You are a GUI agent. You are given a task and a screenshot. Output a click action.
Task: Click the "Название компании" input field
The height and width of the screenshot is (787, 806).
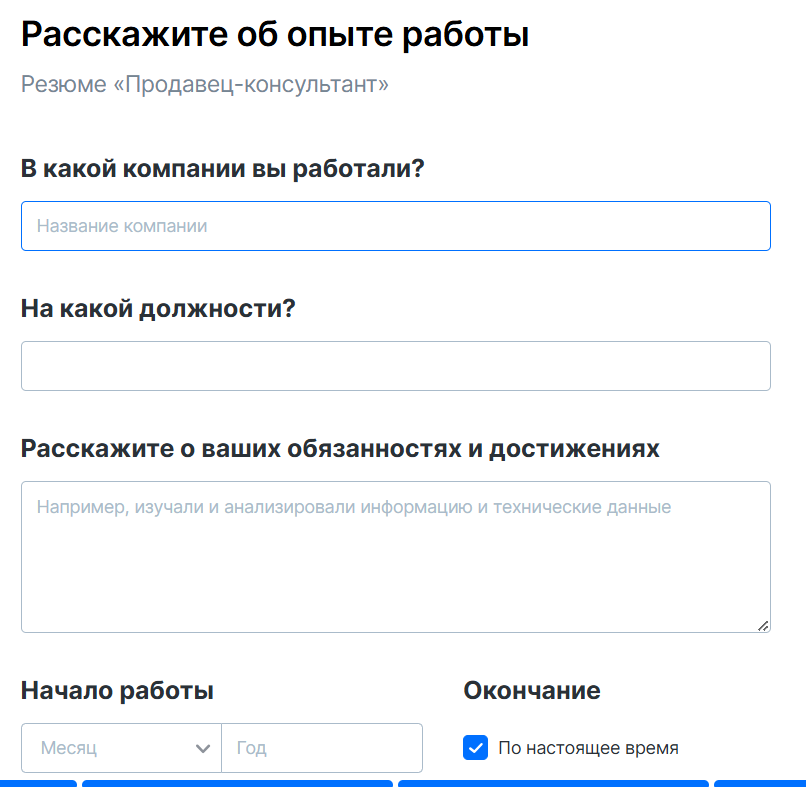(x=395, y=226)
